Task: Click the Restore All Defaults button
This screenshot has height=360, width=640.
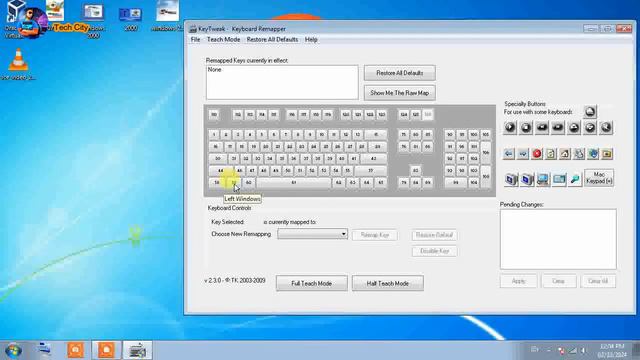Action: [x=400, y=73]
